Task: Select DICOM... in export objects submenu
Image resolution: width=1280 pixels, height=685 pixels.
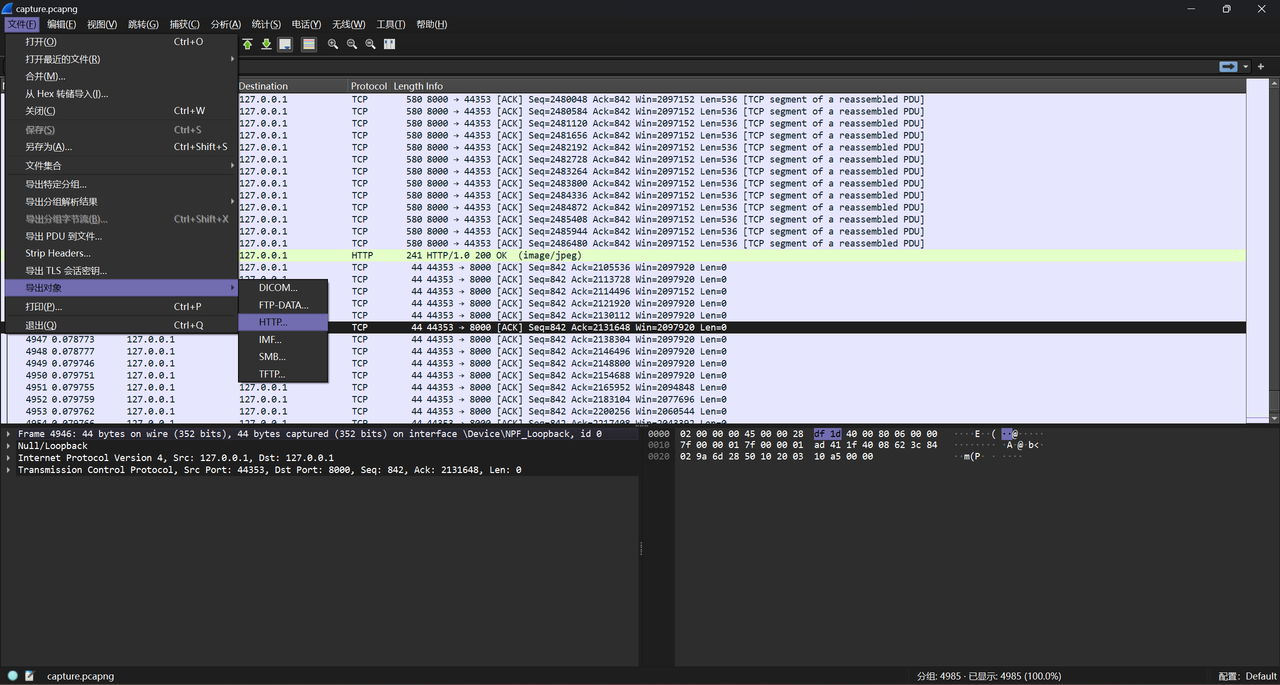Action: (283, 288)
